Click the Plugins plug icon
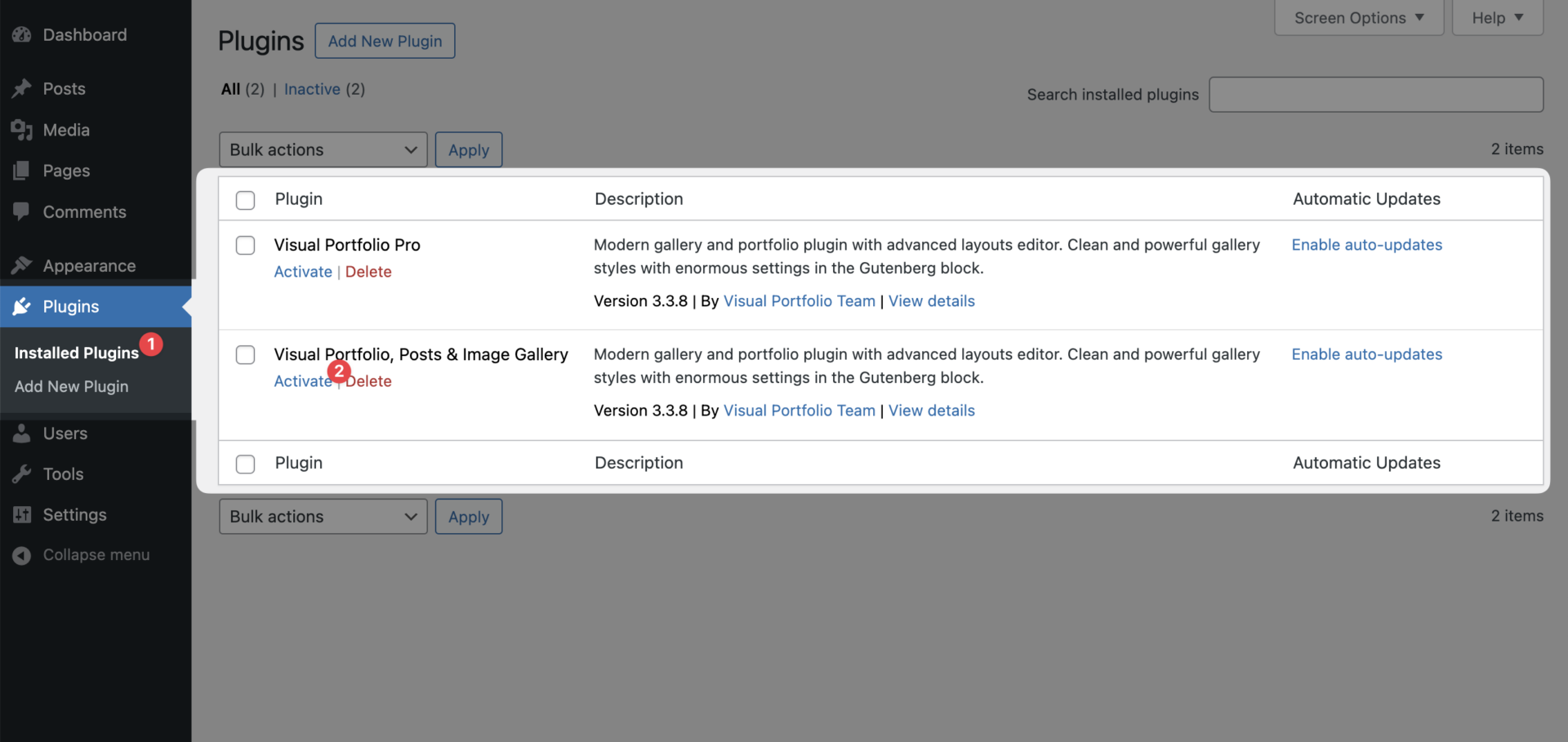The height and width of the screenshot is (742, 1568). tap(22, 306)
